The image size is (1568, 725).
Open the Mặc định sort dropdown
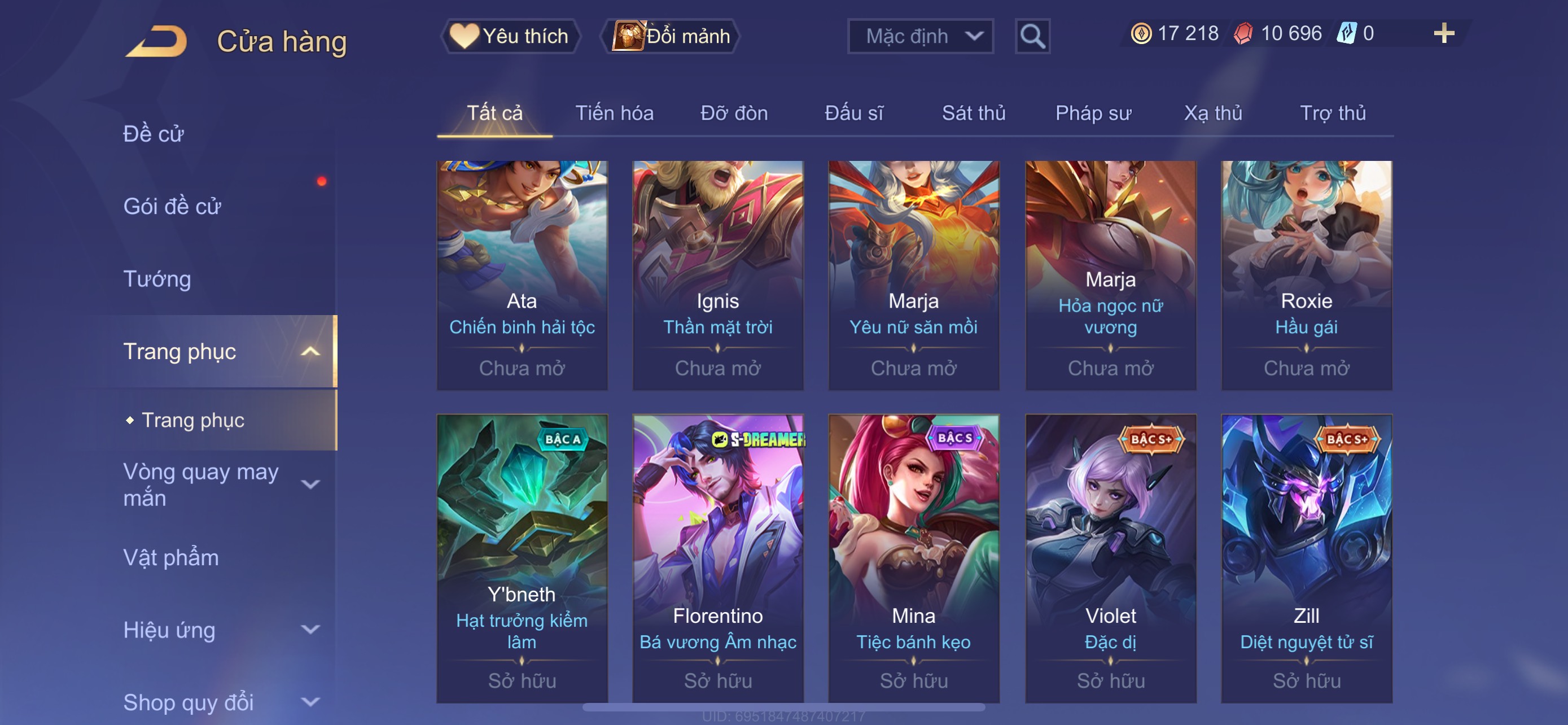921,36
